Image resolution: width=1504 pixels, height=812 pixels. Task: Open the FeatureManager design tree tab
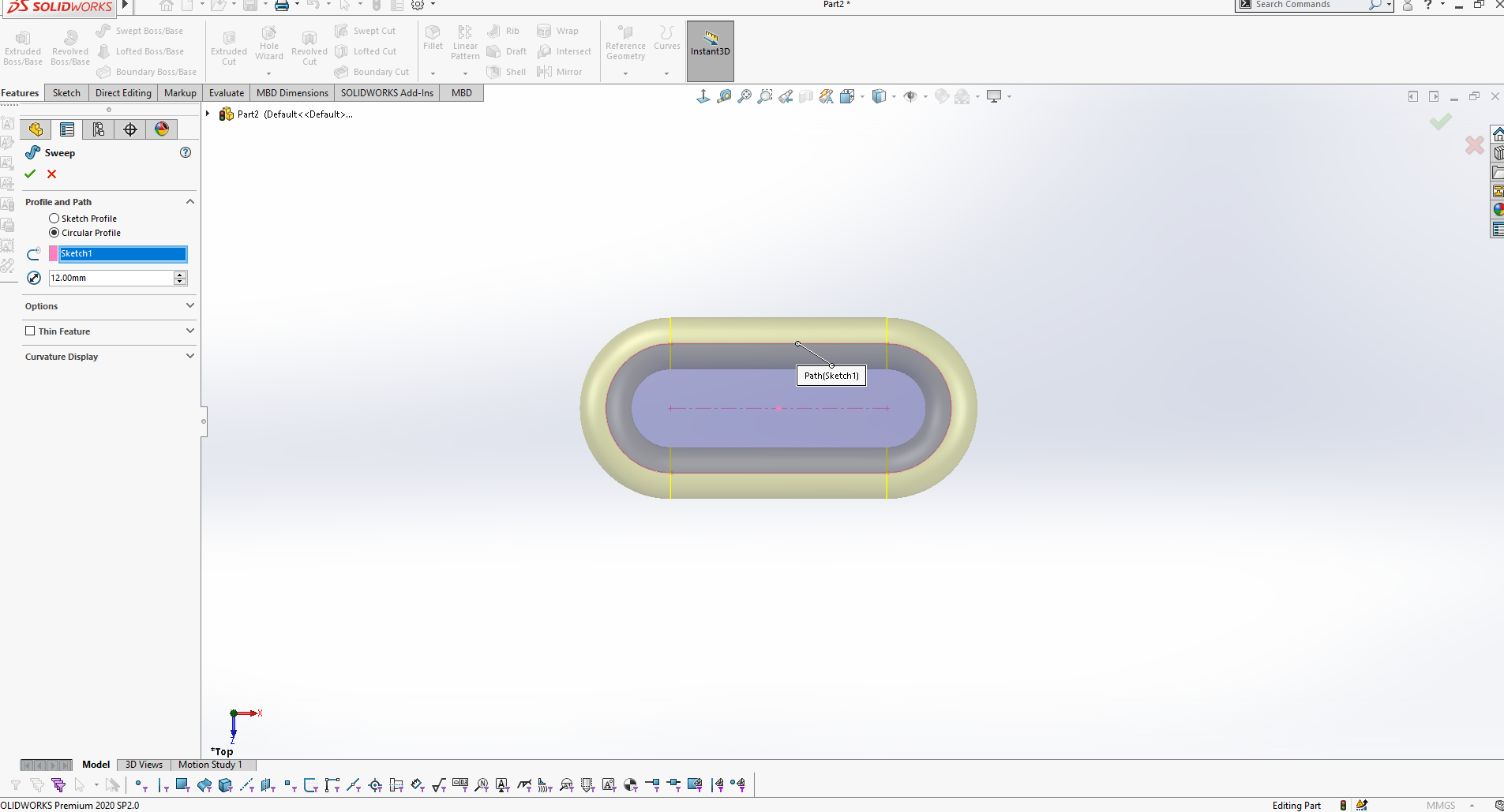pos(36,129)
